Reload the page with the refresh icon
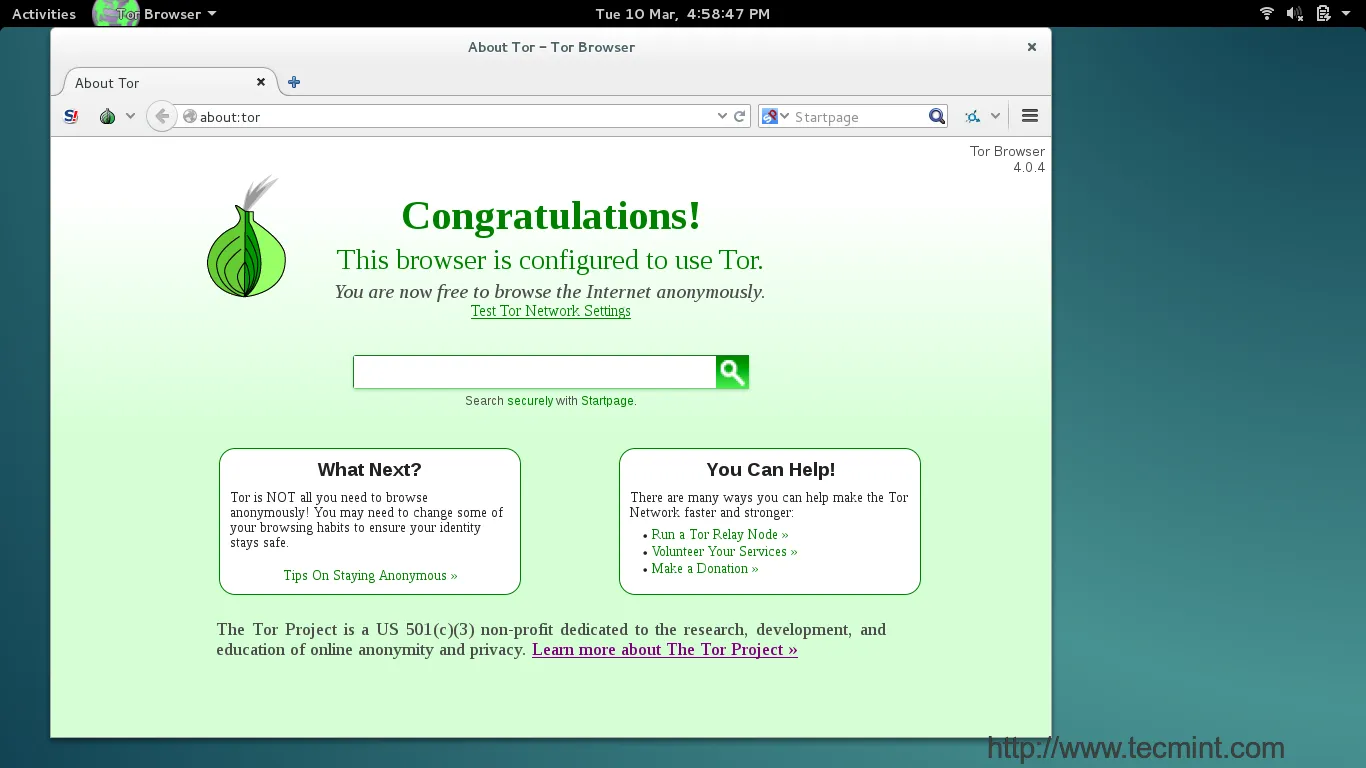The width and height of the screenshot is (1366, 768). click(740, 116)
